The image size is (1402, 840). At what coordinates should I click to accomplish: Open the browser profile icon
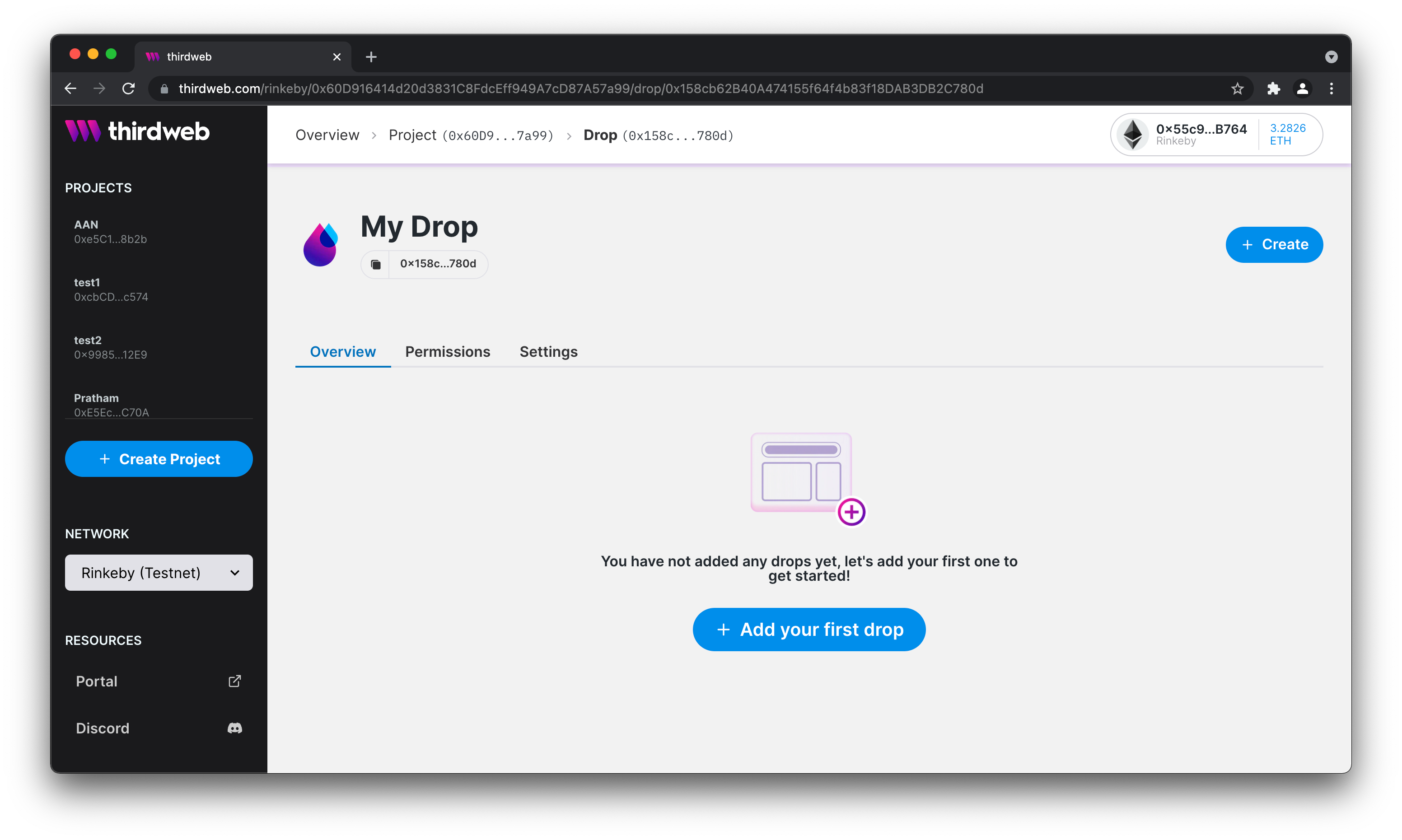pos(1302,89)
